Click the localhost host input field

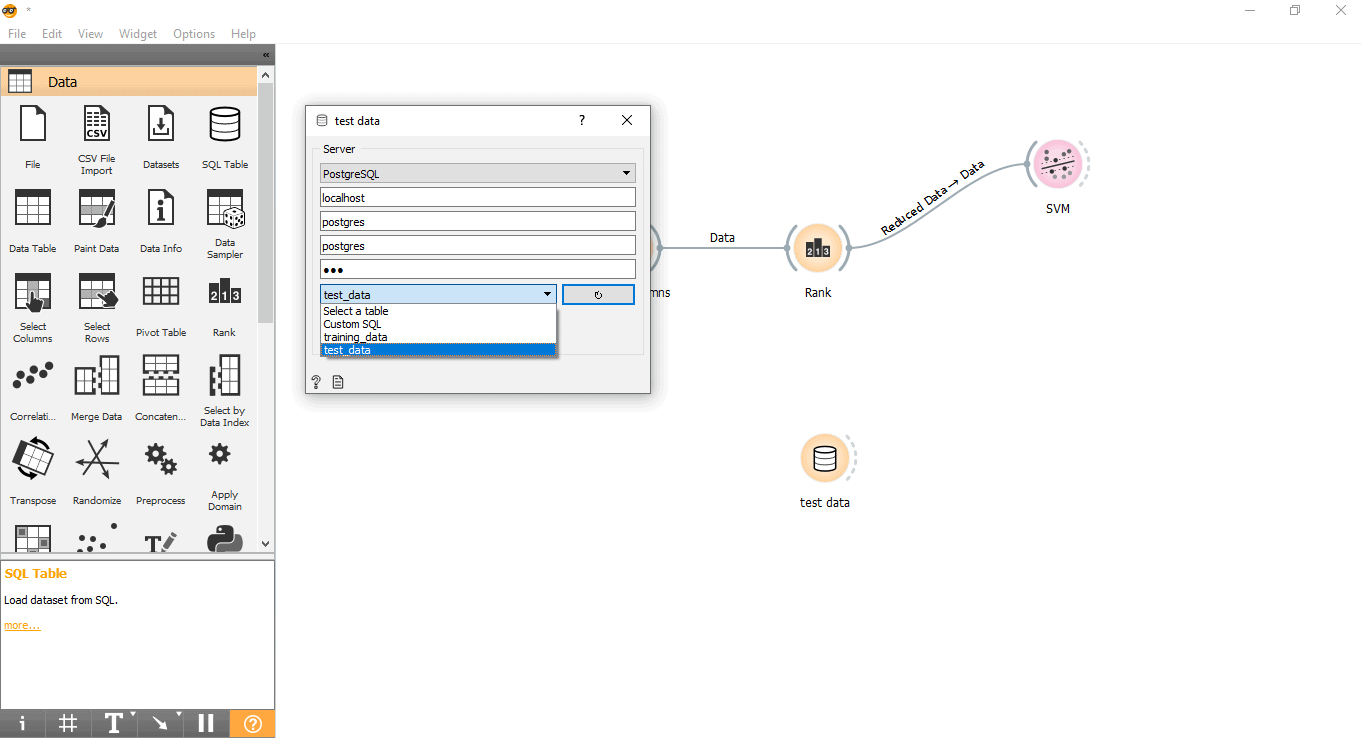pos(478,198)
